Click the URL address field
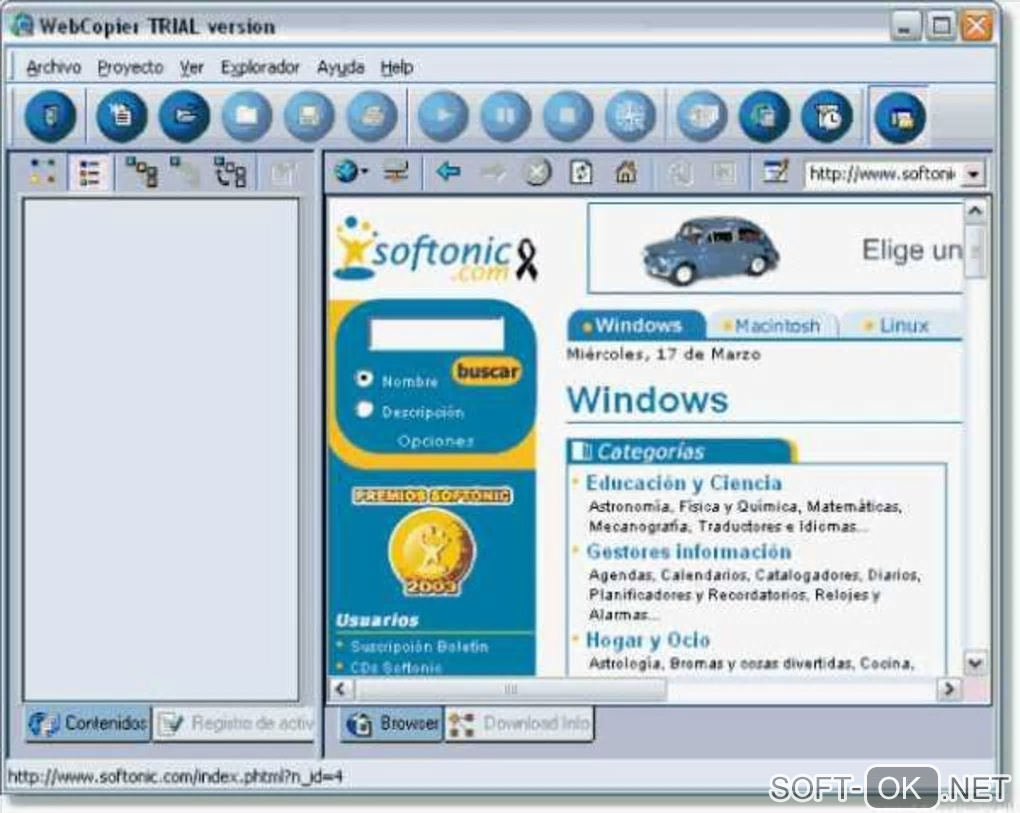 (882, 174)
